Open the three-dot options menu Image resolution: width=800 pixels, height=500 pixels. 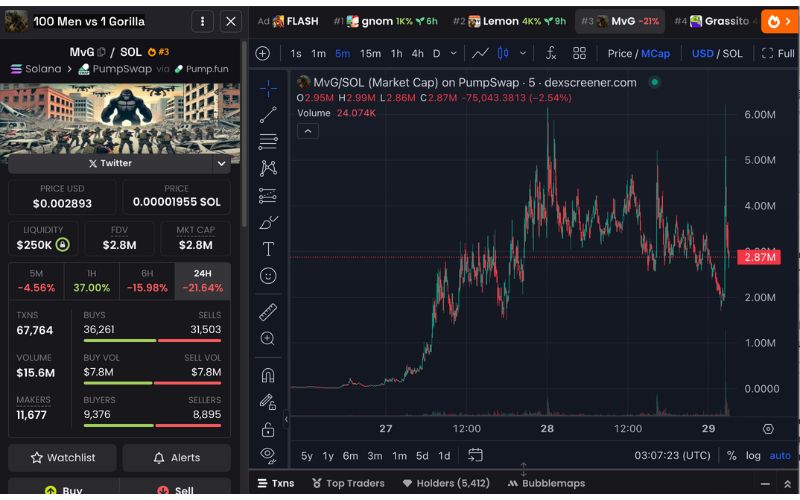pos(203,21)
